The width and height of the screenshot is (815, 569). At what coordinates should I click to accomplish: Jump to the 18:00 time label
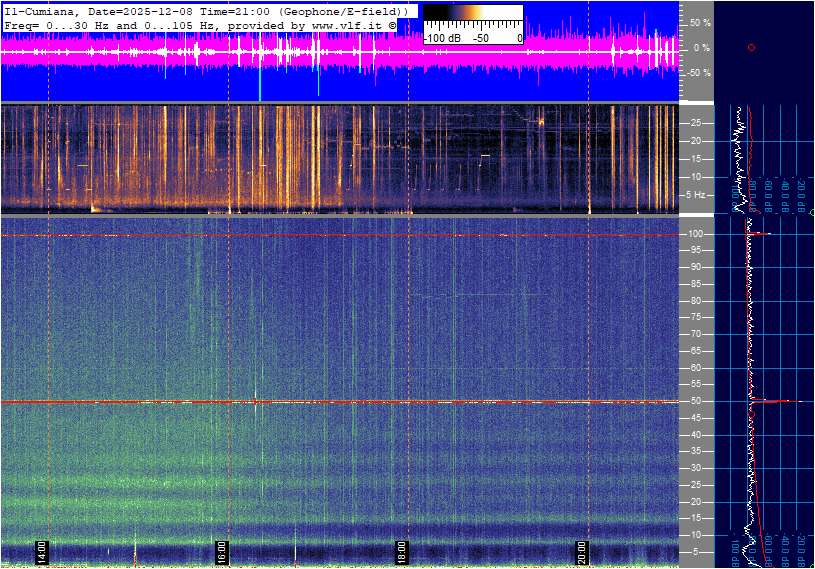point(401,552)
